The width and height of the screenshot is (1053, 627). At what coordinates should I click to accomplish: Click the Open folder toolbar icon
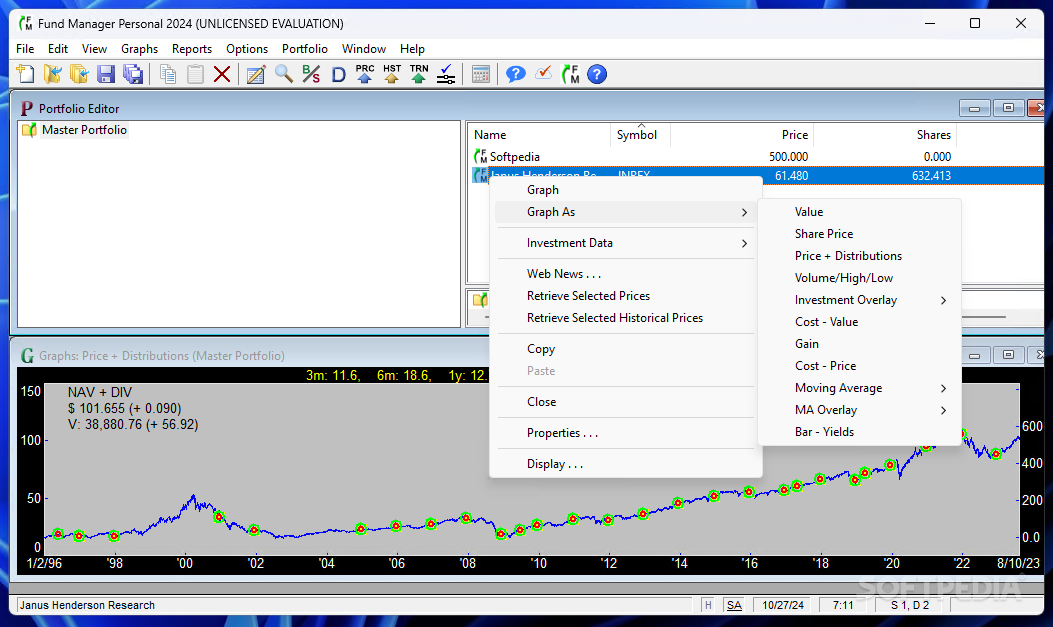[52, 74]
